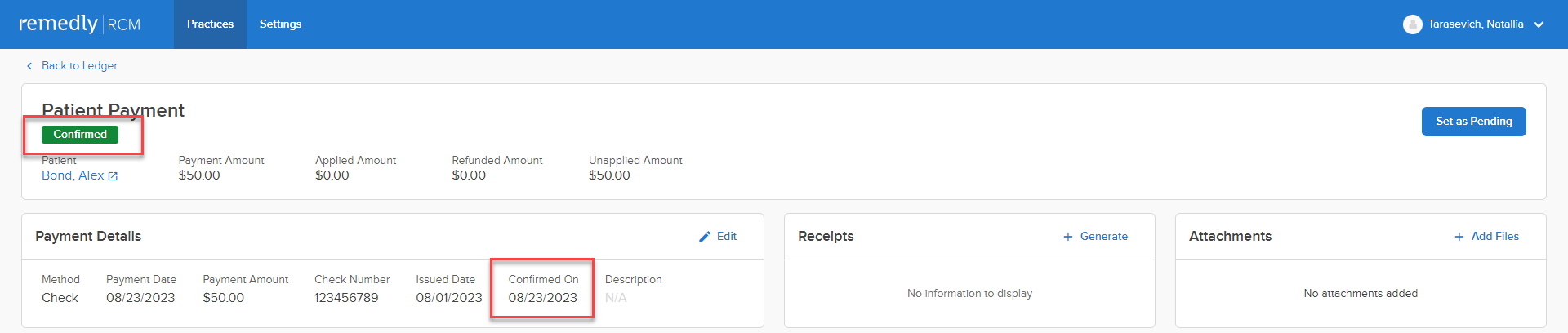This screenshot has width=1568, height=333.
Task: Open the user avatar icon
Action: 1412,24
